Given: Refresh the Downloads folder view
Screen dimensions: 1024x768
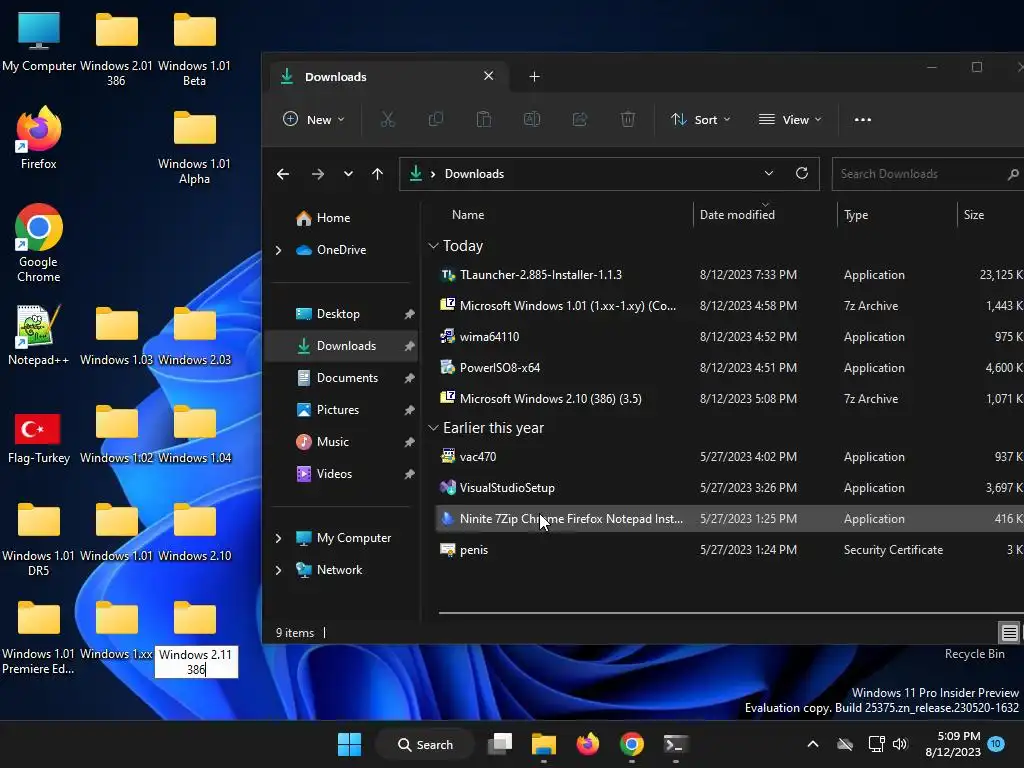Looking at the screenshot, I should [x=802, y=173].
